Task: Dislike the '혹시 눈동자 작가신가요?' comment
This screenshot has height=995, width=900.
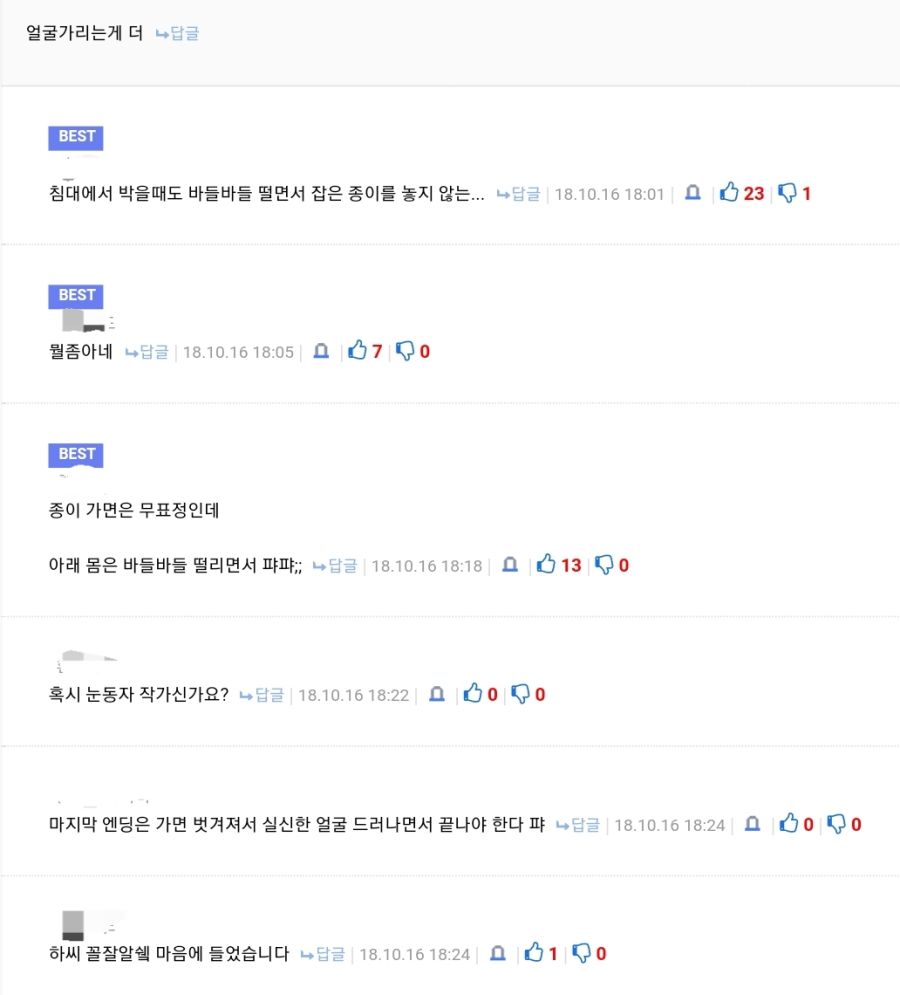Action: pos(521,694)
